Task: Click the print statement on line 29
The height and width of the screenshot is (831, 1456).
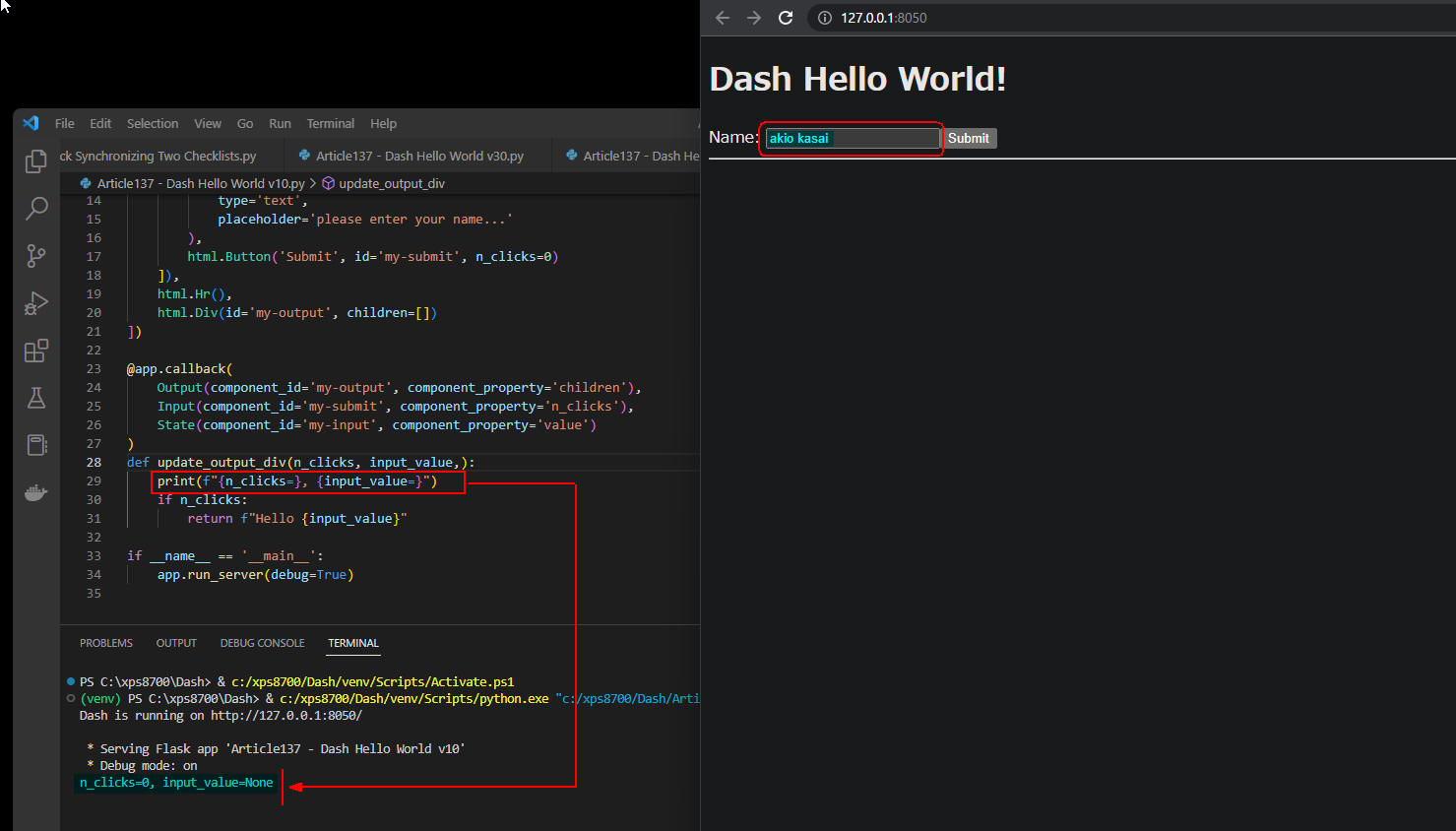Action: pos(296,480)
